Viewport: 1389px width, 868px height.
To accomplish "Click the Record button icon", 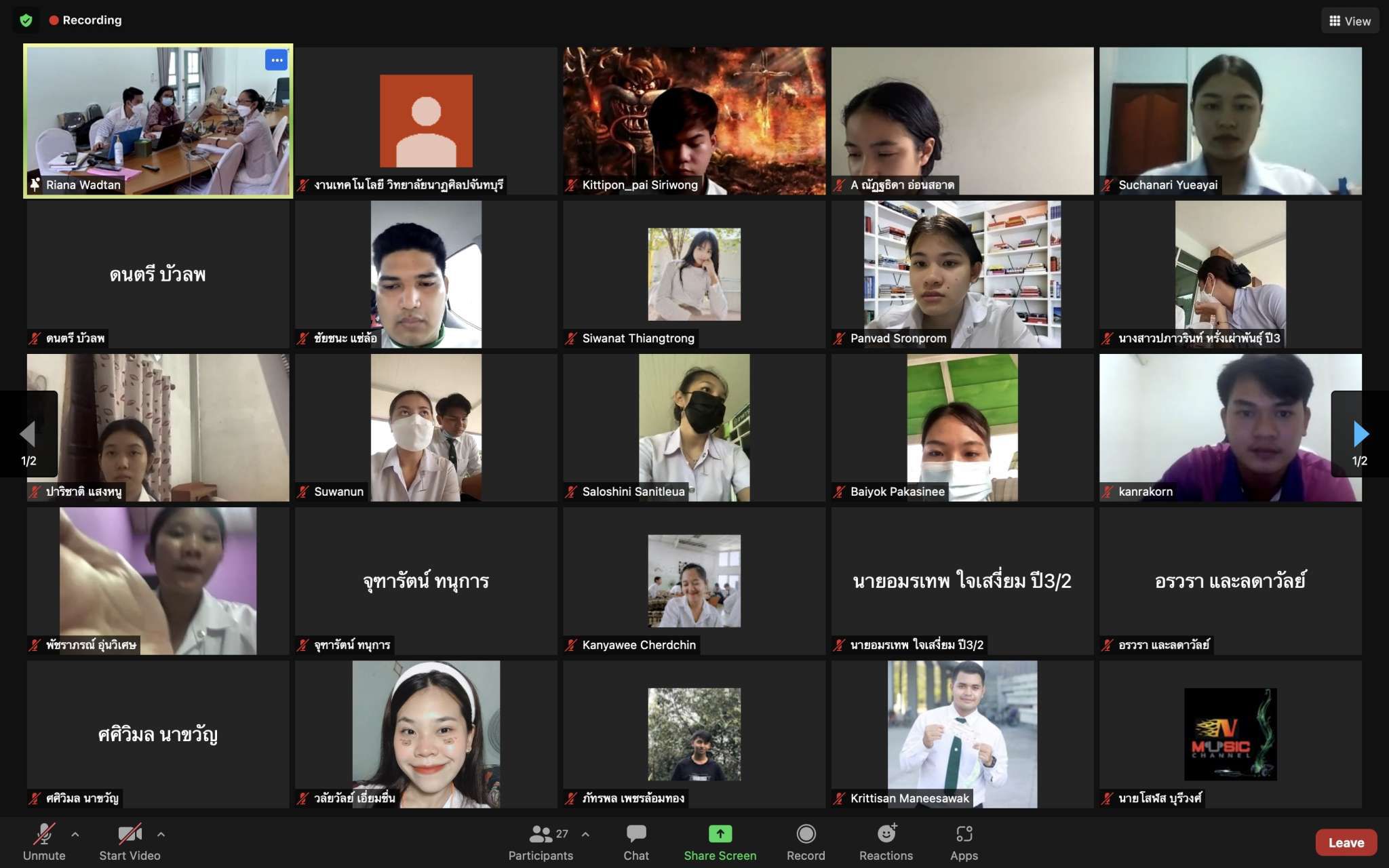I will click(x=806, y=834).
